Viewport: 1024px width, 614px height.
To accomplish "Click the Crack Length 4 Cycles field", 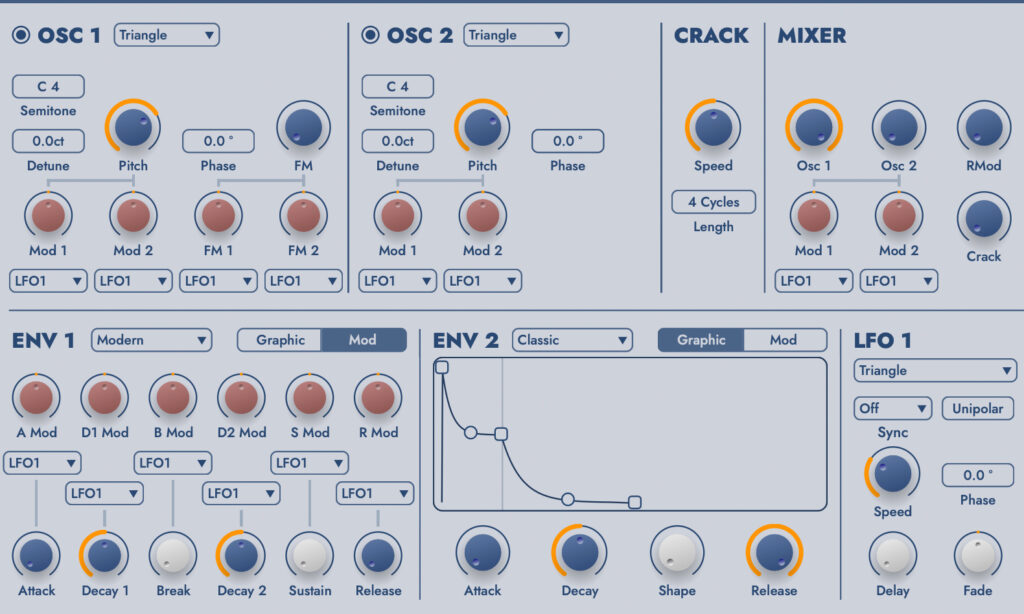I will pos(713,202).
